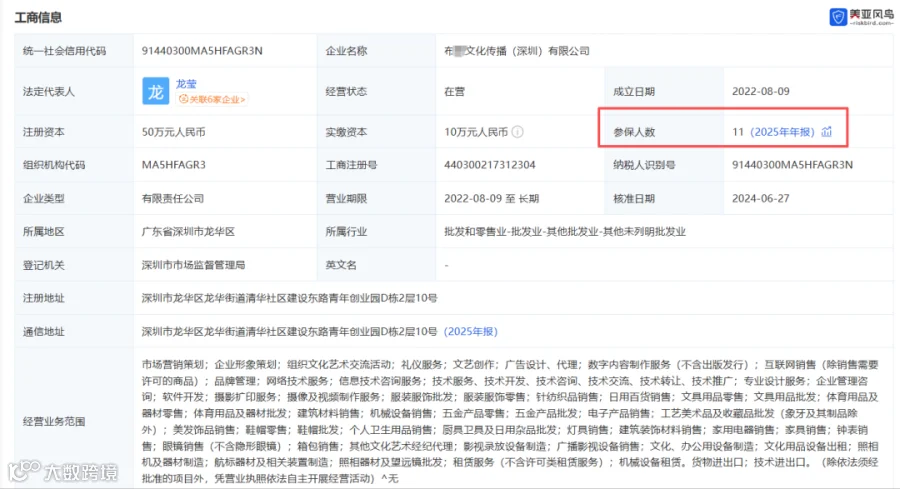Select the 核准日期 label

tap(634, 199)
